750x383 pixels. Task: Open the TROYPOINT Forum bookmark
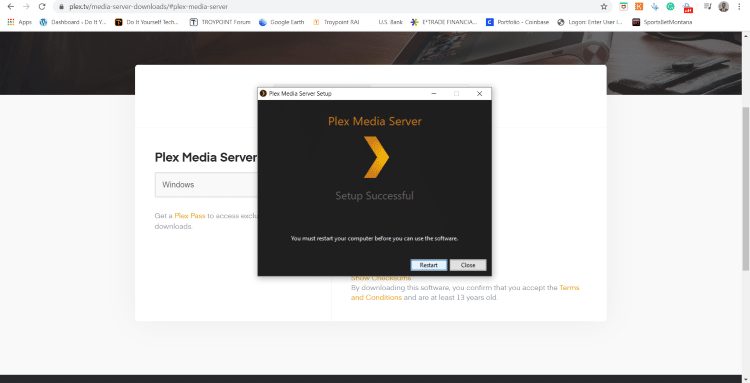[x=220, y=22]
